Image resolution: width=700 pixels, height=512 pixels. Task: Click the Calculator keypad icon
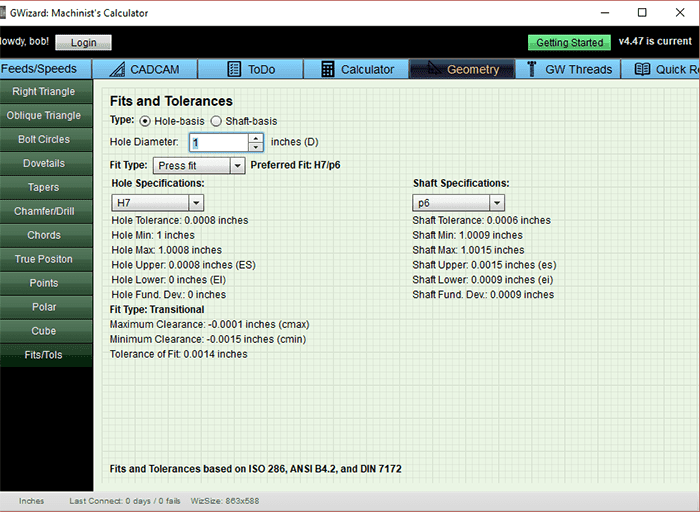pyautogui.click(x=328, y=69)
